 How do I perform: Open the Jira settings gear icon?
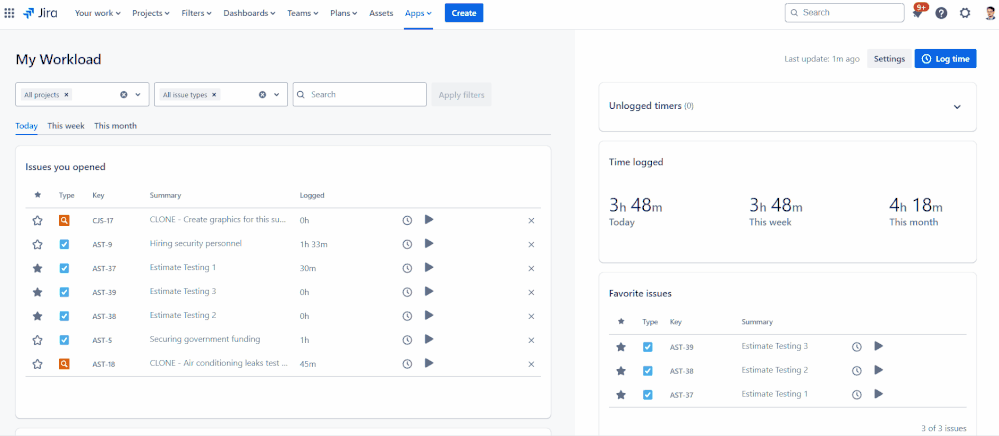coord(965,13)
